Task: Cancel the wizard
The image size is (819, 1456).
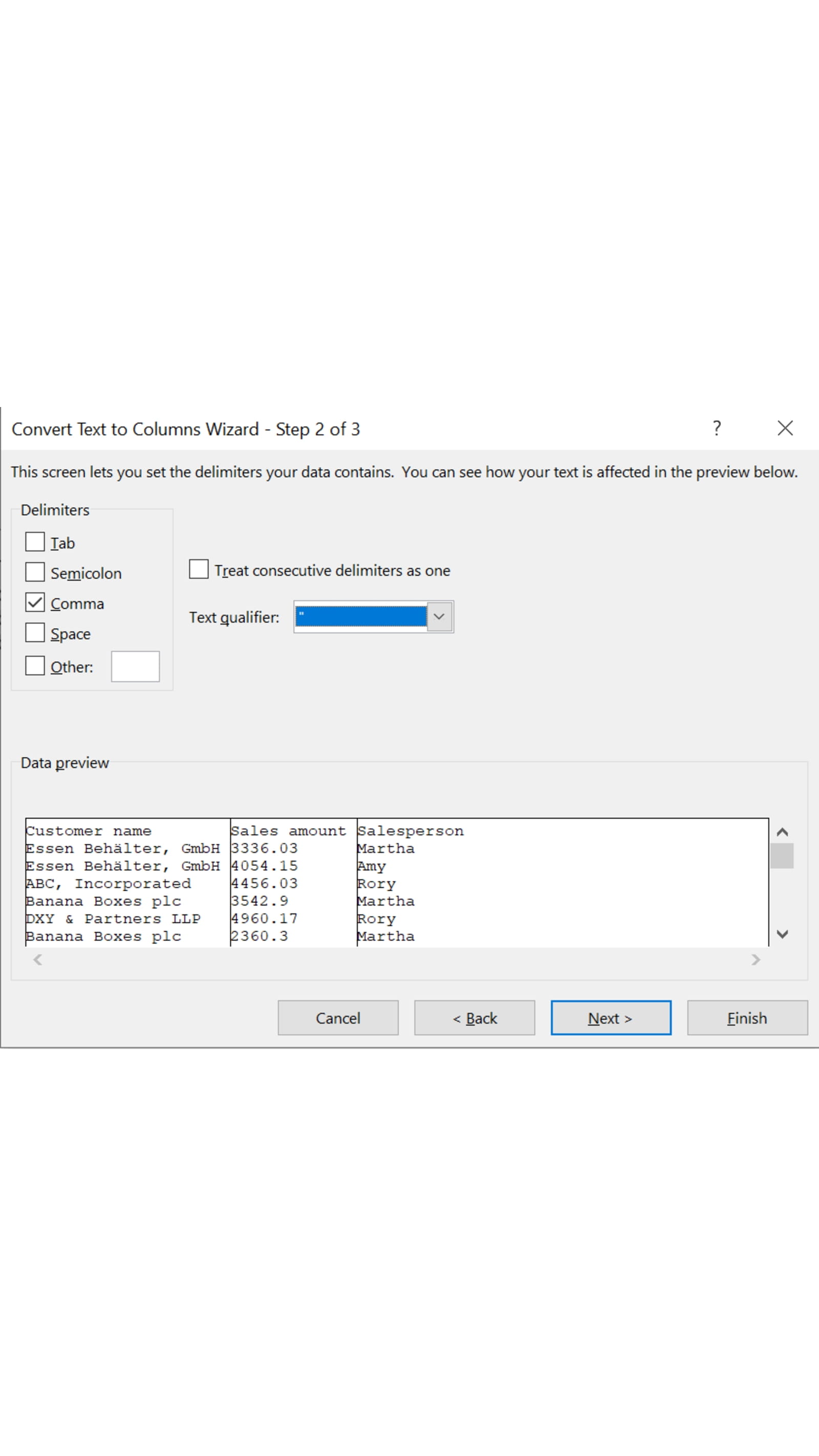Action: coord(337,1018)
